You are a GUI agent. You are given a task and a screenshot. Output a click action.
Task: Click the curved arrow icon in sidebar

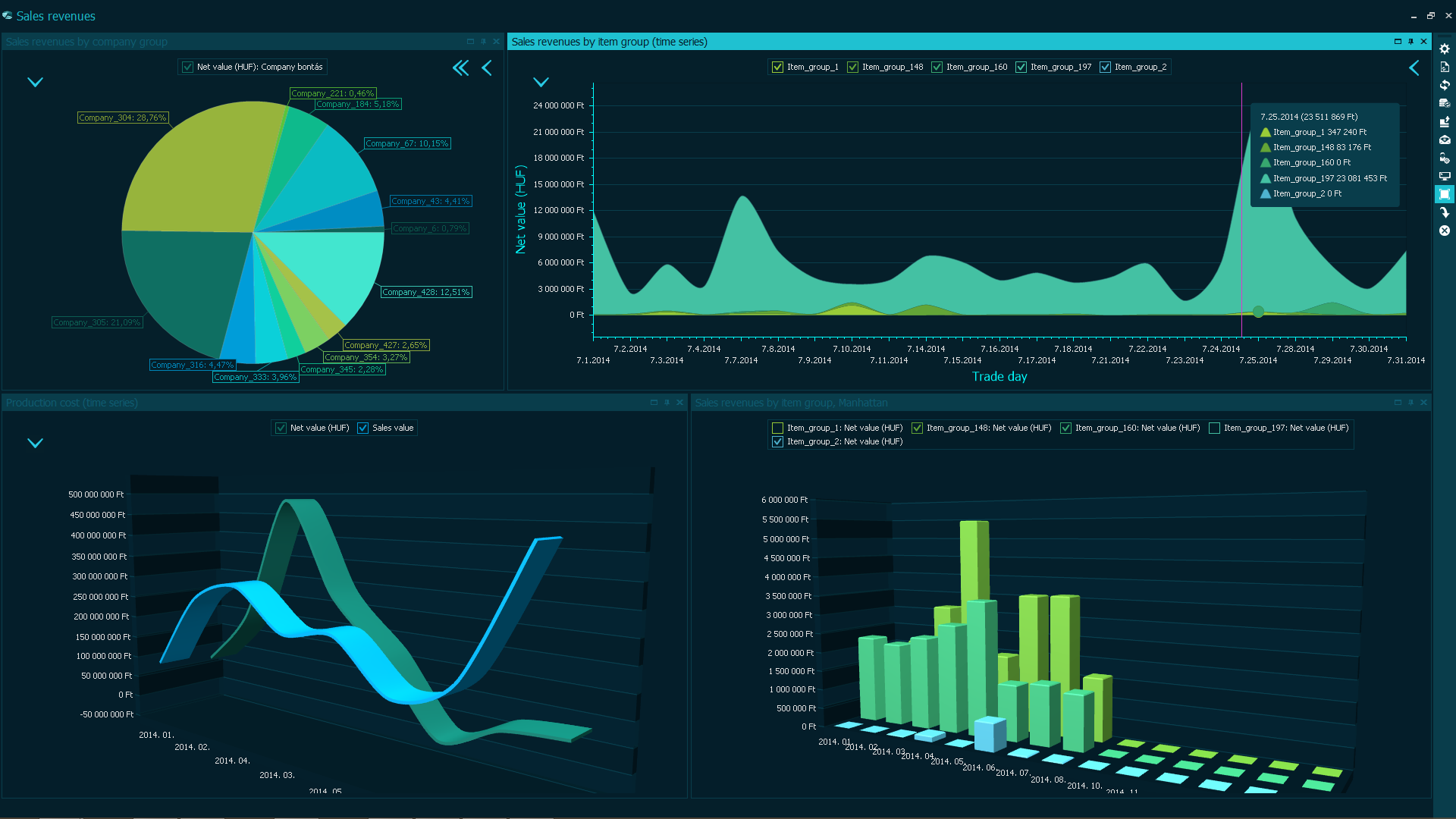[x=1445, y=212]
